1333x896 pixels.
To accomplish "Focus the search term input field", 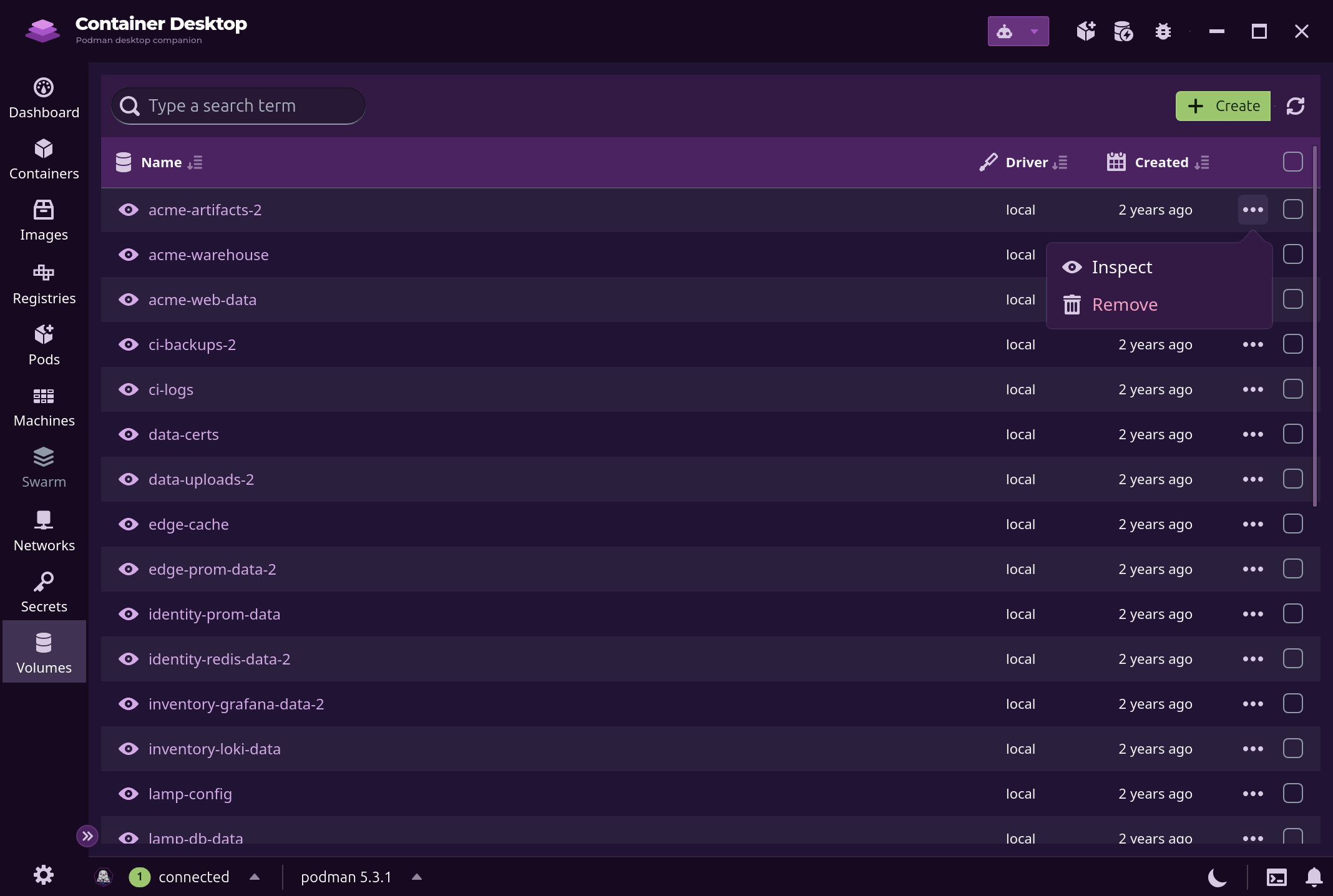I will click(238, 106).
